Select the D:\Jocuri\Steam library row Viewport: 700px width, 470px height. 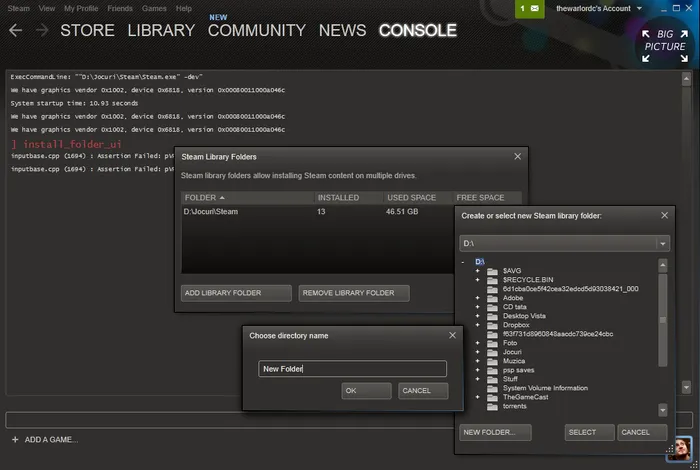tap(318, 212)
